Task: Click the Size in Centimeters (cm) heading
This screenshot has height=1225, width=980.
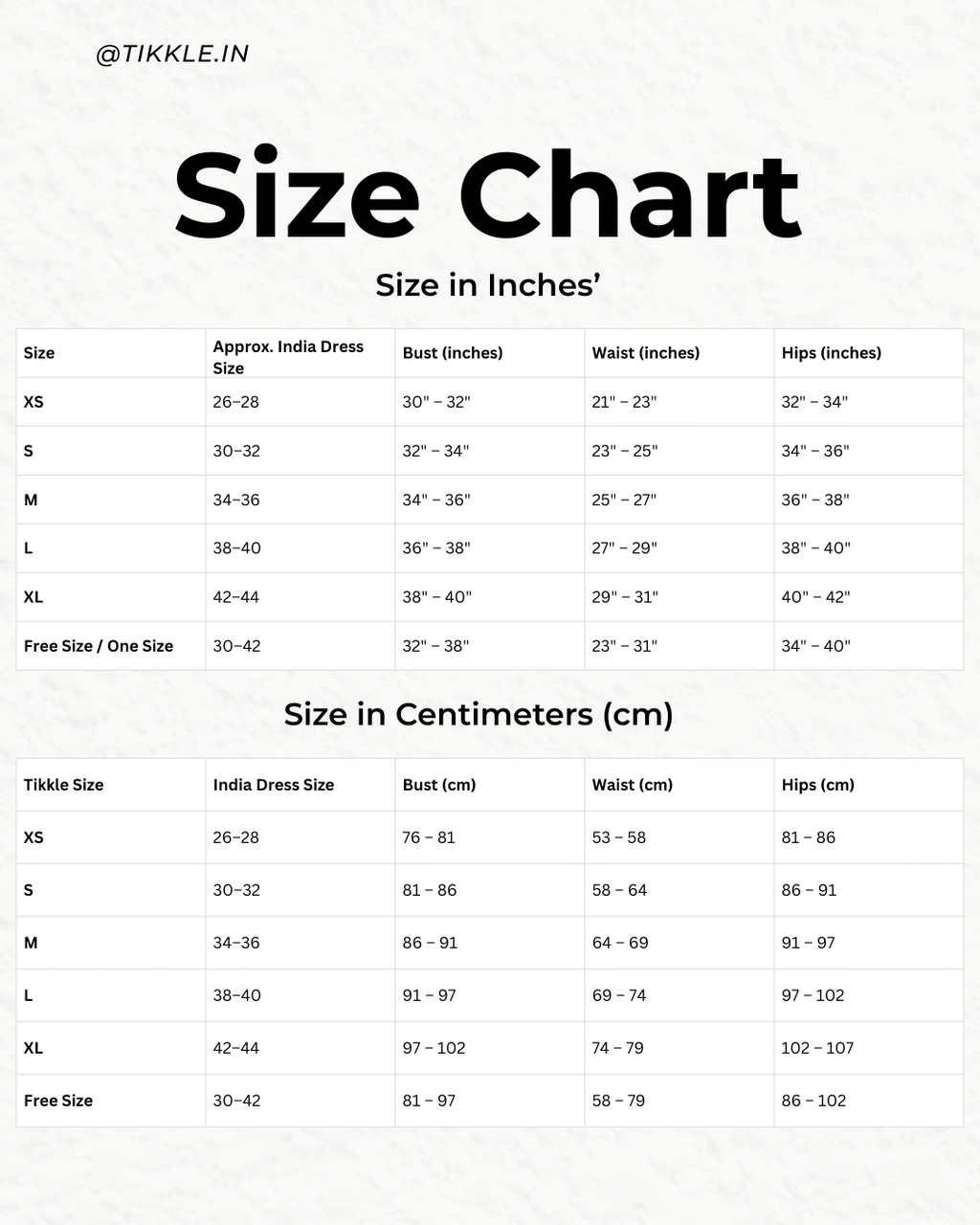Action: click(x=479, y=715)
